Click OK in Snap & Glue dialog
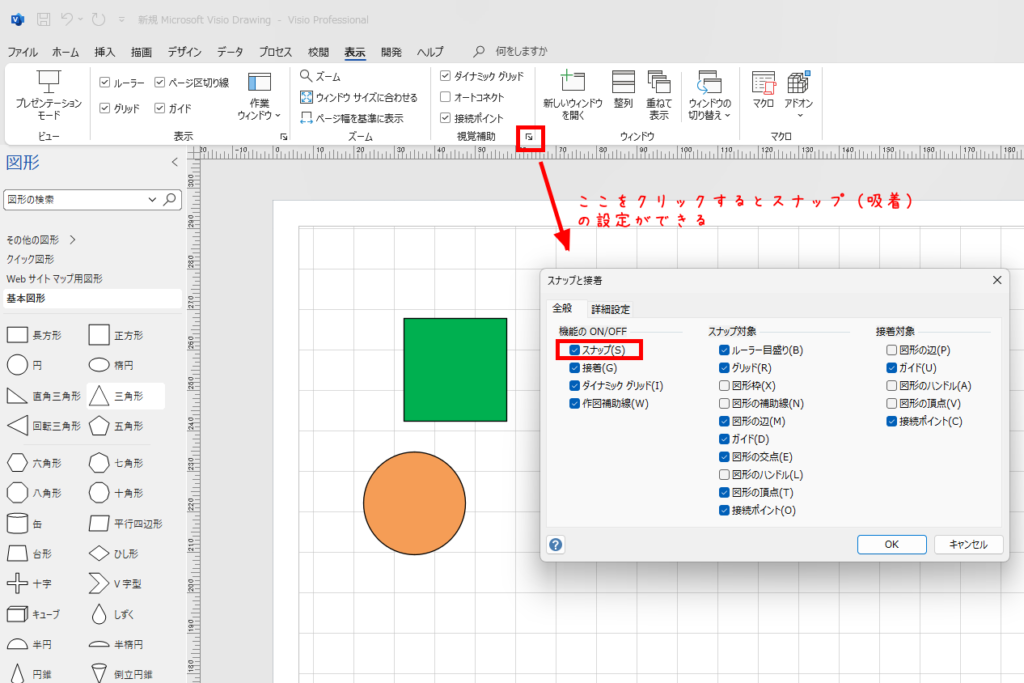Screen dimensions: 1024x683 coord(891,544)
